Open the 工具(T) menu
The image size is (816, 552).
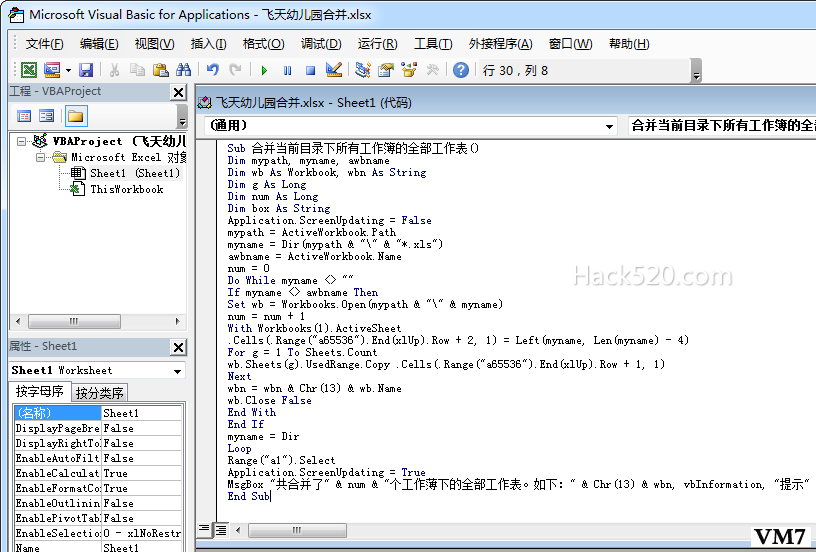tap(433, 44)
